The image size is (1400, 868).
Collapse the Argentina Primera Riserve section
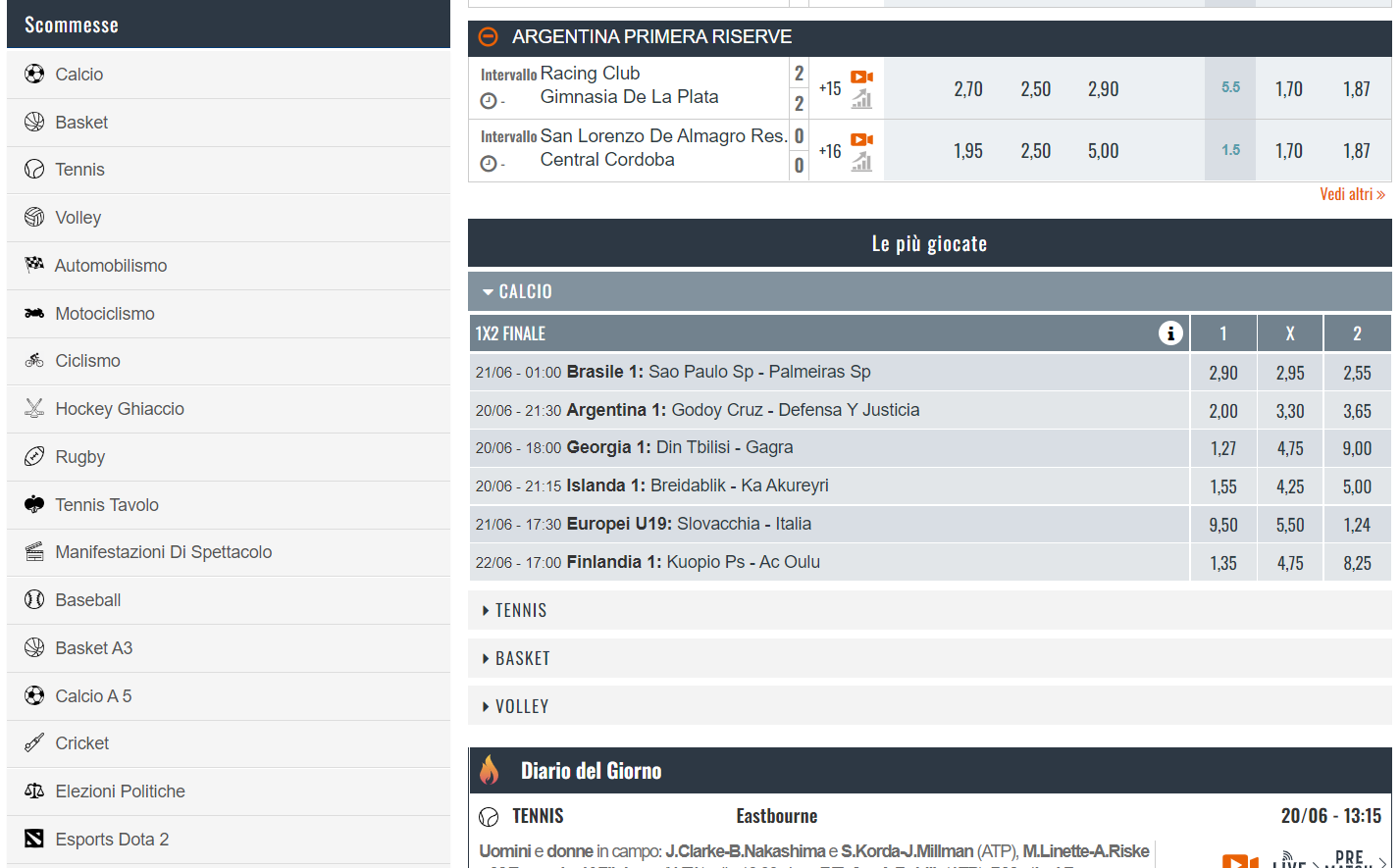pyautogui.click(x=488, y=37)
